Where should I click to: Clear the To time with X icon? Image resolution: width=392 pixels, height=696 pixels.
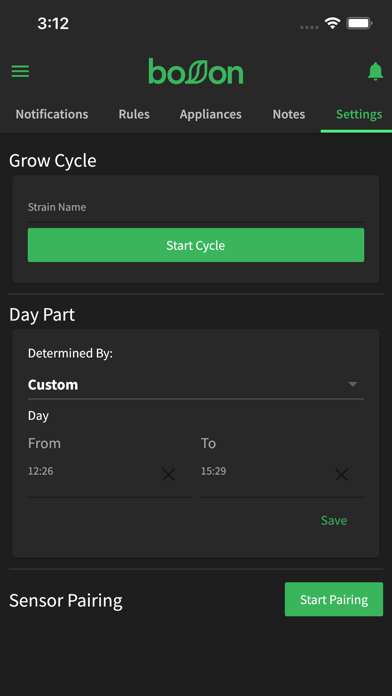coord(341,475)
